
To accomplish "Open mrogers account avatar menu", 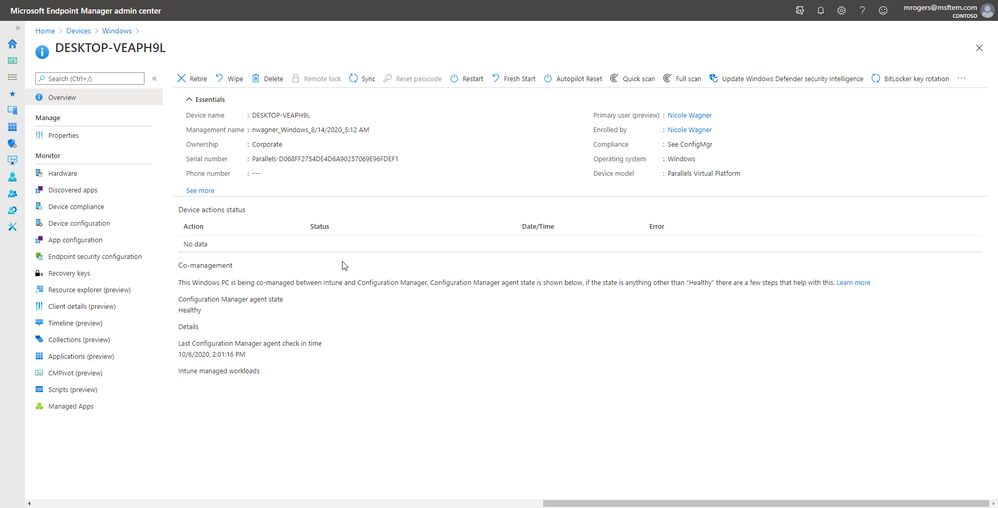I will (987, 10).
